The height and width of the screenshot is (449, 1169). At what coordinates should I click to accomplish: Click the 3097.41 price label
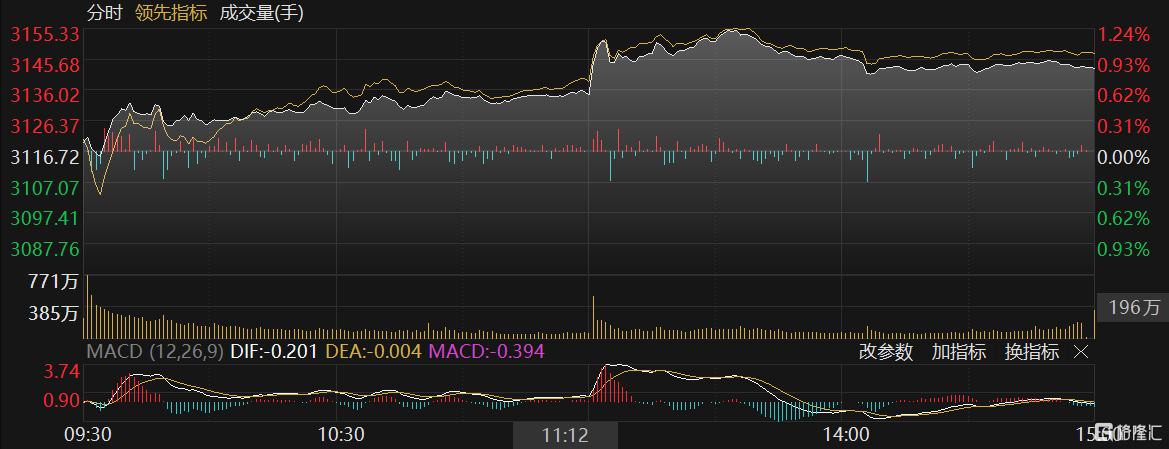45,218
